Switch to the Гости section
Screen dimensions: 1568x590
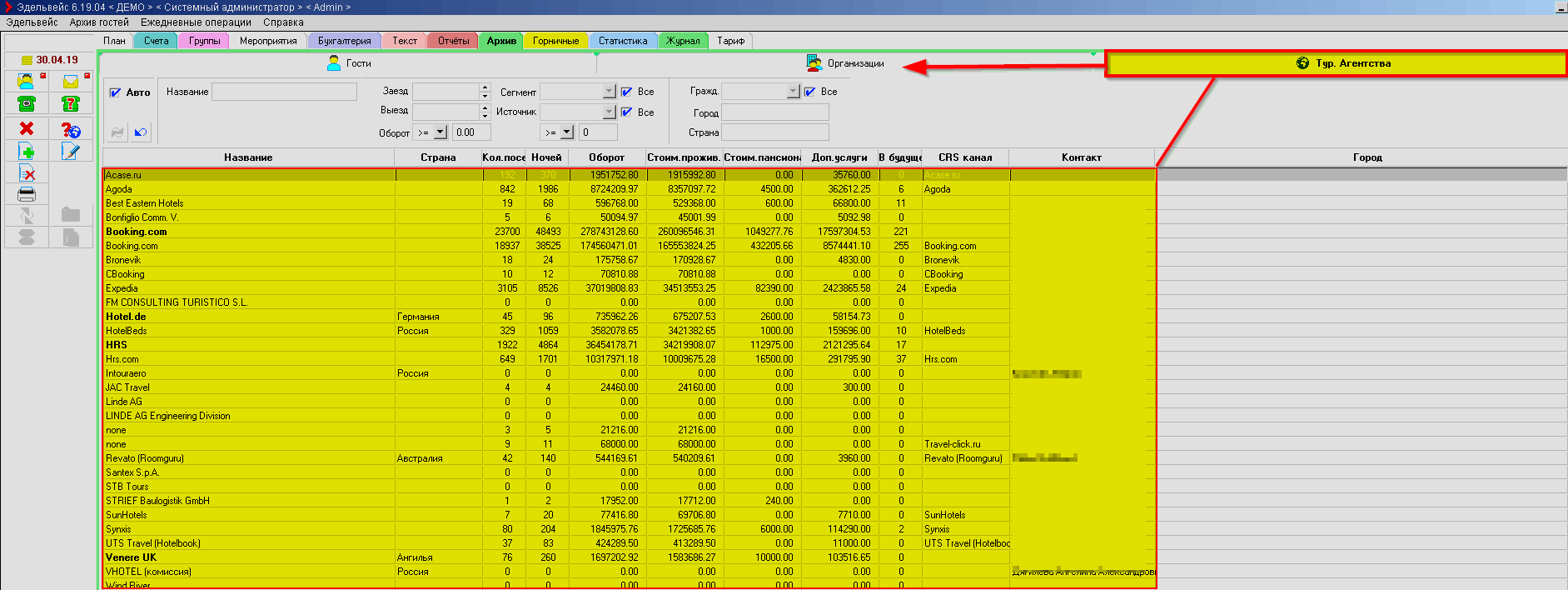pos(349,63)
